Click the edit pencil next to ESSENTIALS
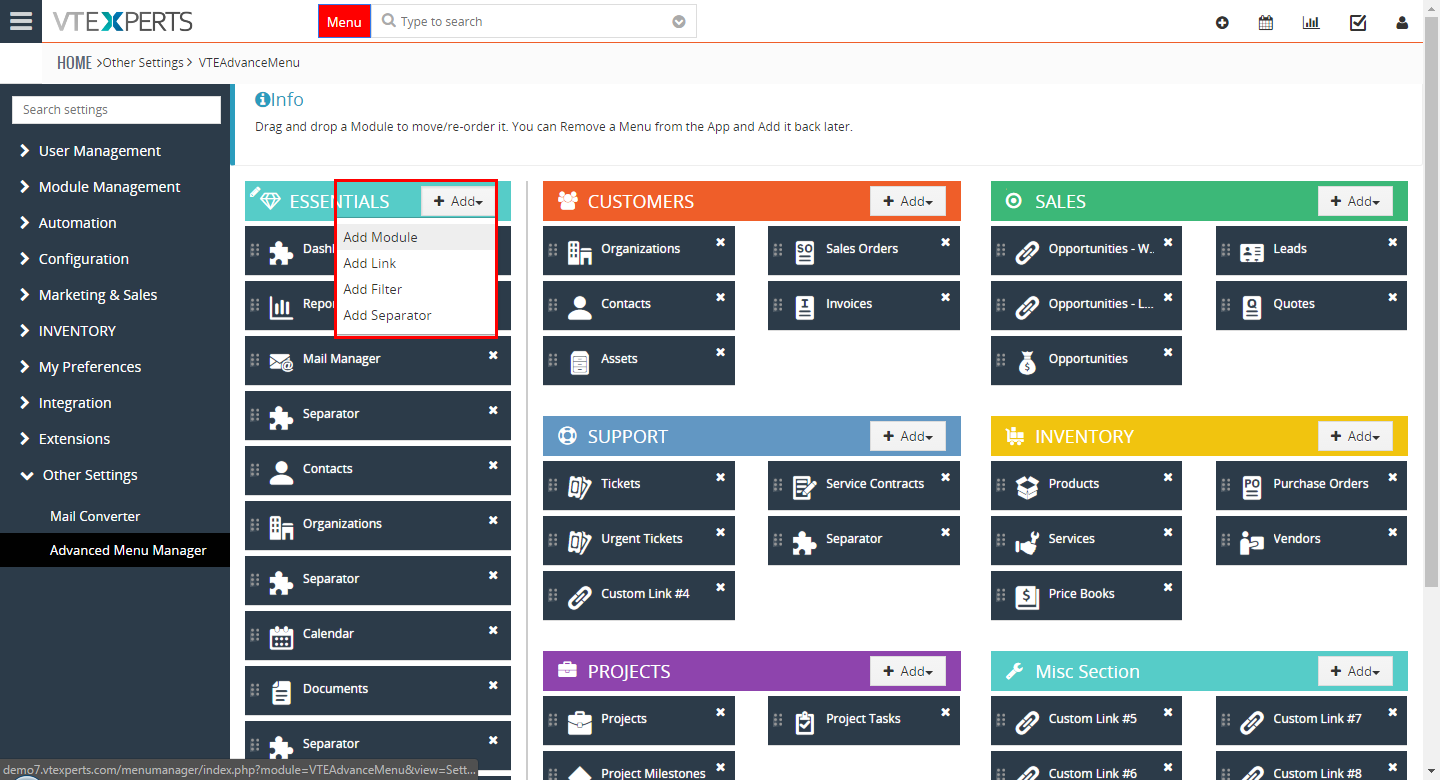Image resolution: width=1440 pixels, height=780 pixels. click(x=255, y=190)
